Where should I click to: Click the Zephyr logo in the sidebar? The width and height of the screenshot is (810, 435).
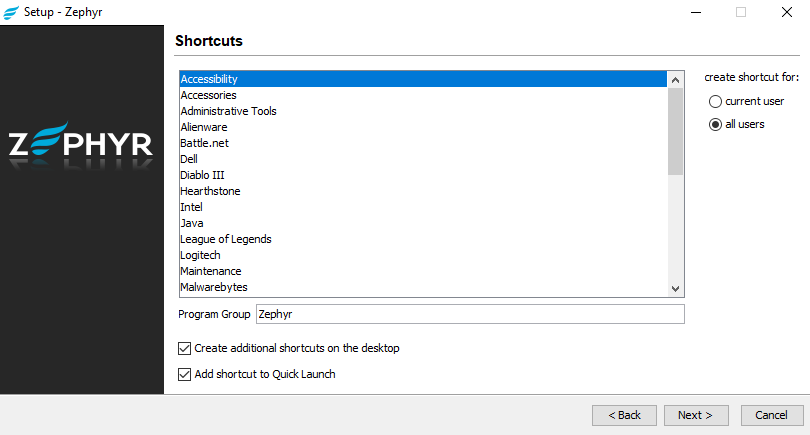pyautogui.click(x=81, y=142)
